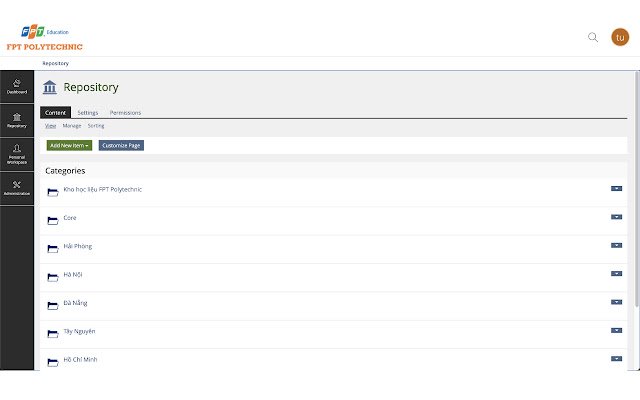Click the Categories section heading
Viewport: 640px width, 400px height.
point(65,171)
